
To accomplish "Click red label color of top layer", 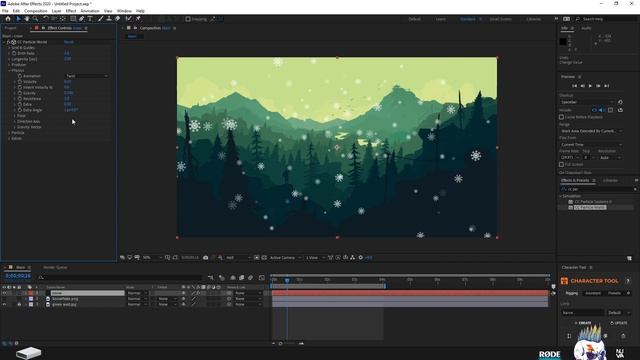I will [31, 293].
